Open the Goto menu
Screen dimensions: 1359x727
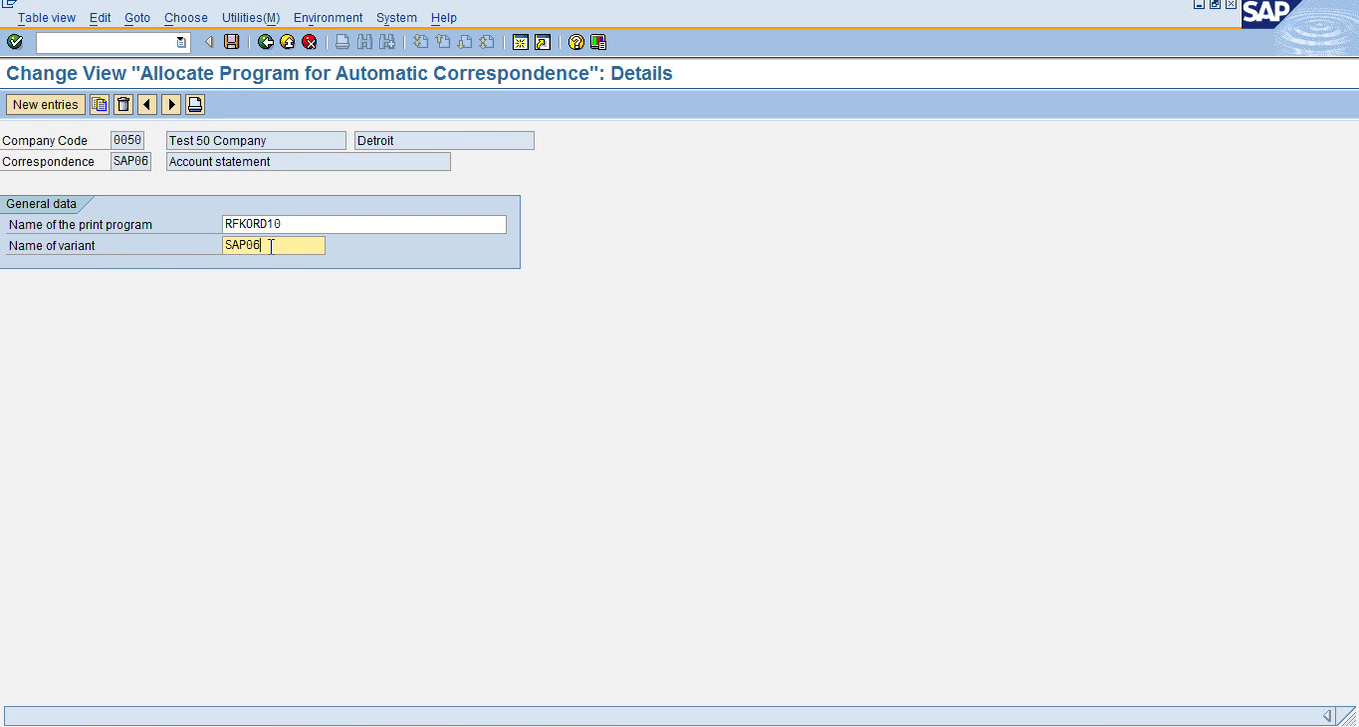pyautogui.click(x=137, y=18)
